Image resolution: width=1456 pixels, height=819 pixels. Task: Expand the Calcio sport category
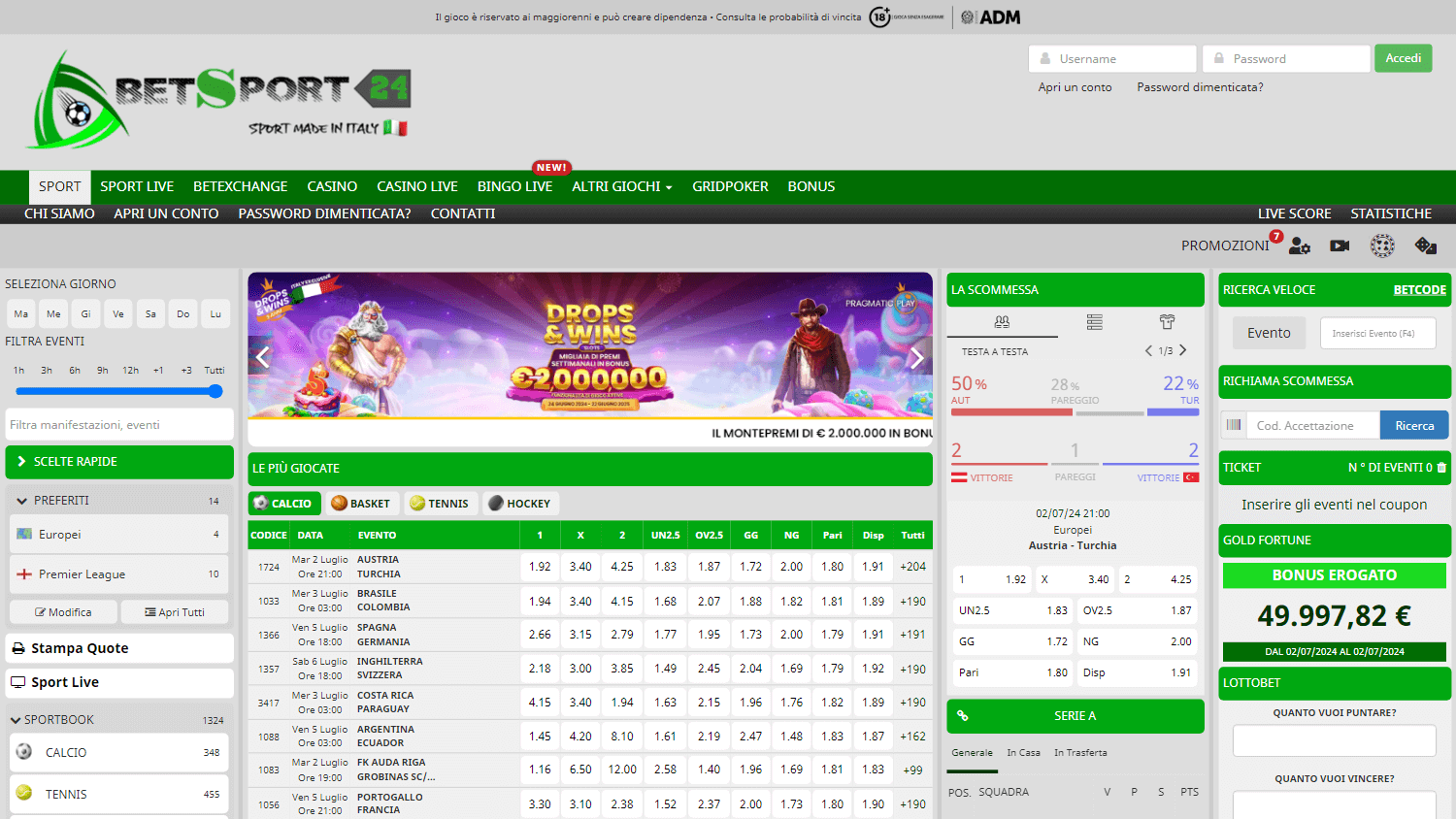[119, 752]
